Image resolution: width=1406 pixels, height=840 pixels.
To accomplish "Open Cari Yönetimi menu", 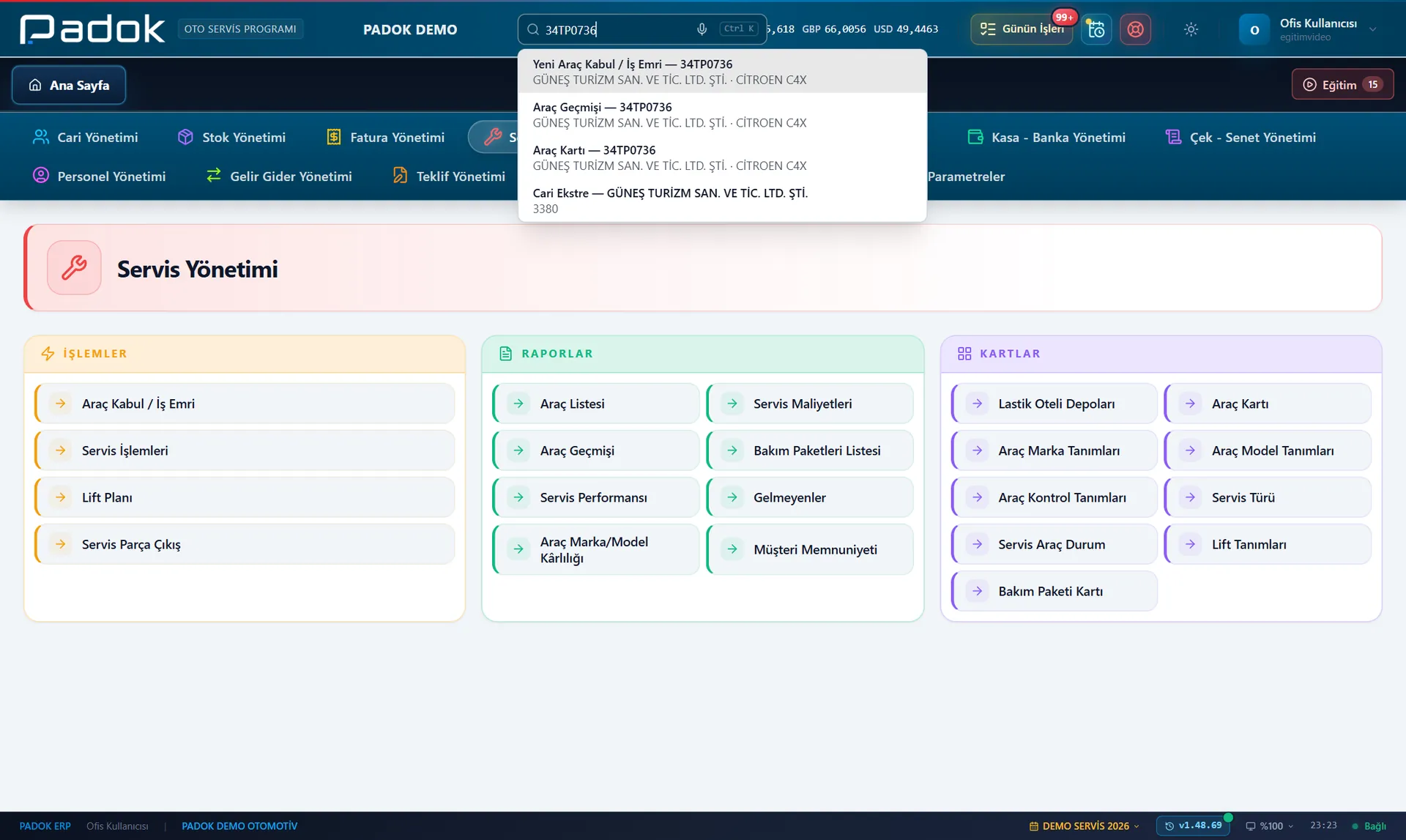I will pyautogui.click(x=85, y=137).
